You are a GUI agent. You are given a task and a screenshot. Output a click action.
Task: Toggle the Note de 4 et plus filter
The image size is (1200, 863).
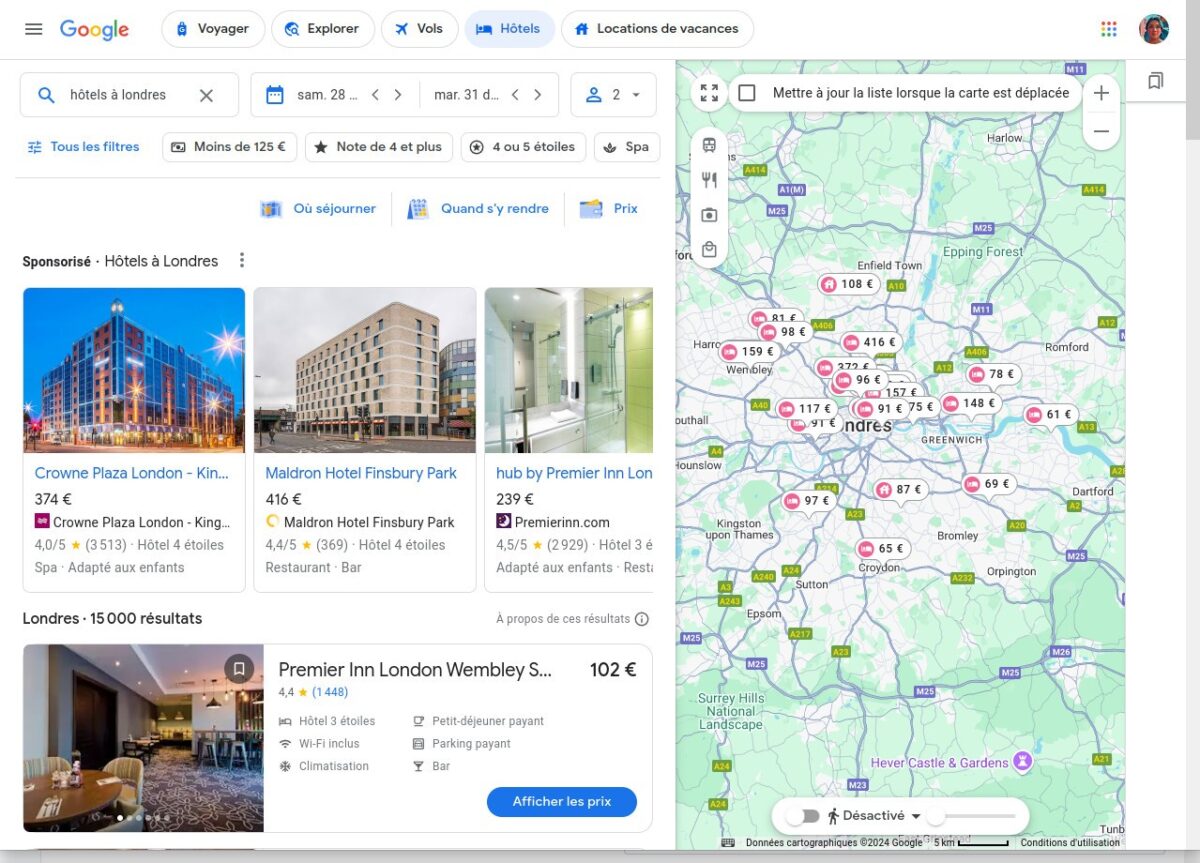coord(378,147)
